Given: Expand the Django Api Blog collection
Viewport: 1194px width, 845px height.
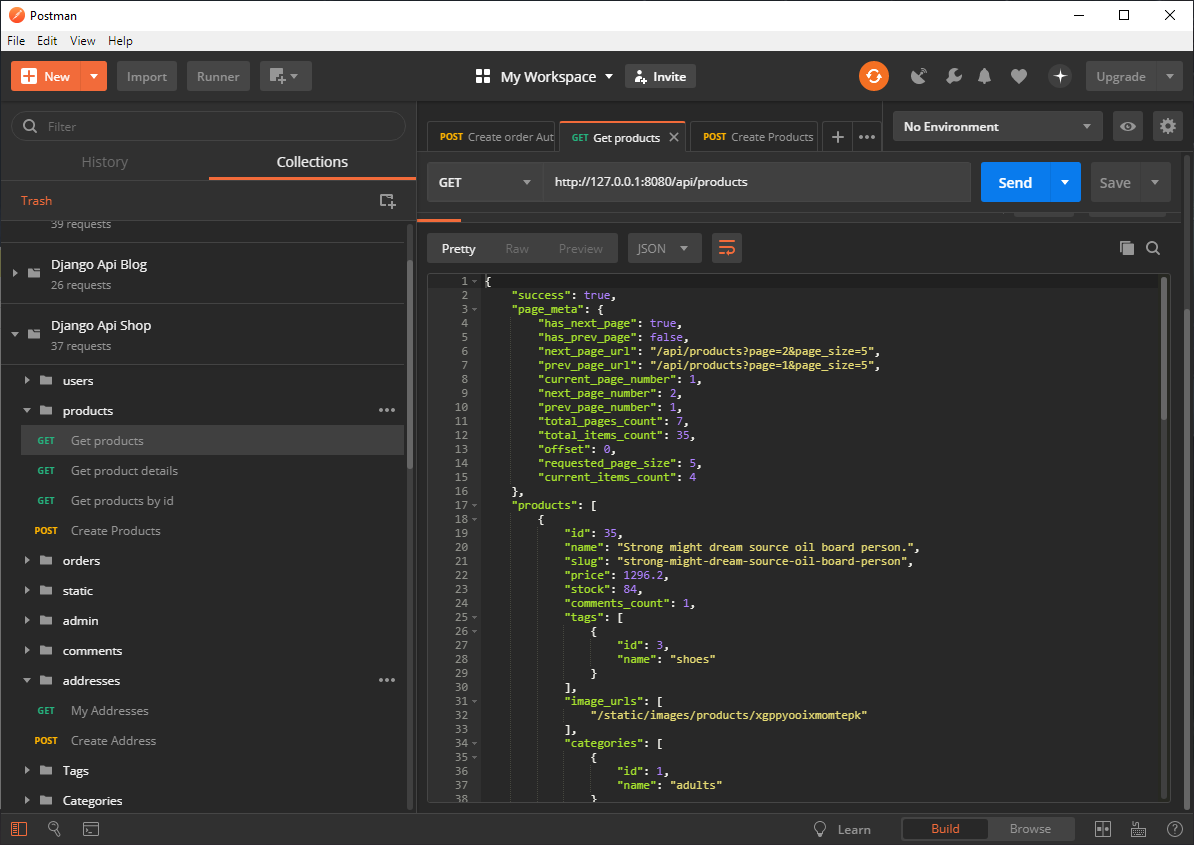Looking at the screenshot, I should [14, 273].
